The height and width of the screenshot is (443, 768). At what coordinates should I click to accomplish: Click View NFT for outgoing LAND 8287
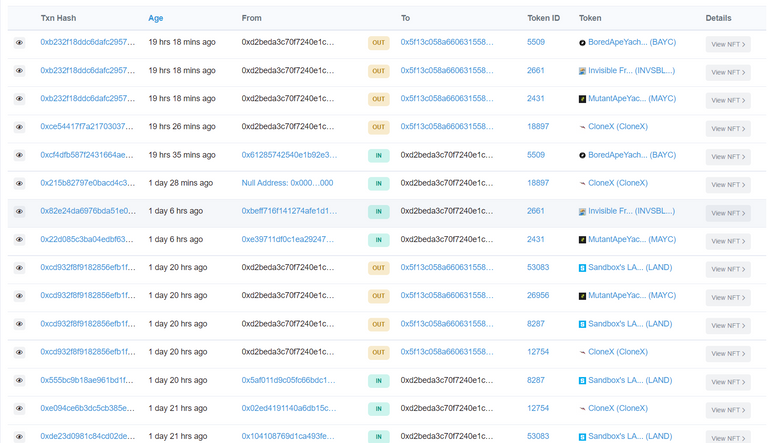[x=728, y=325]
